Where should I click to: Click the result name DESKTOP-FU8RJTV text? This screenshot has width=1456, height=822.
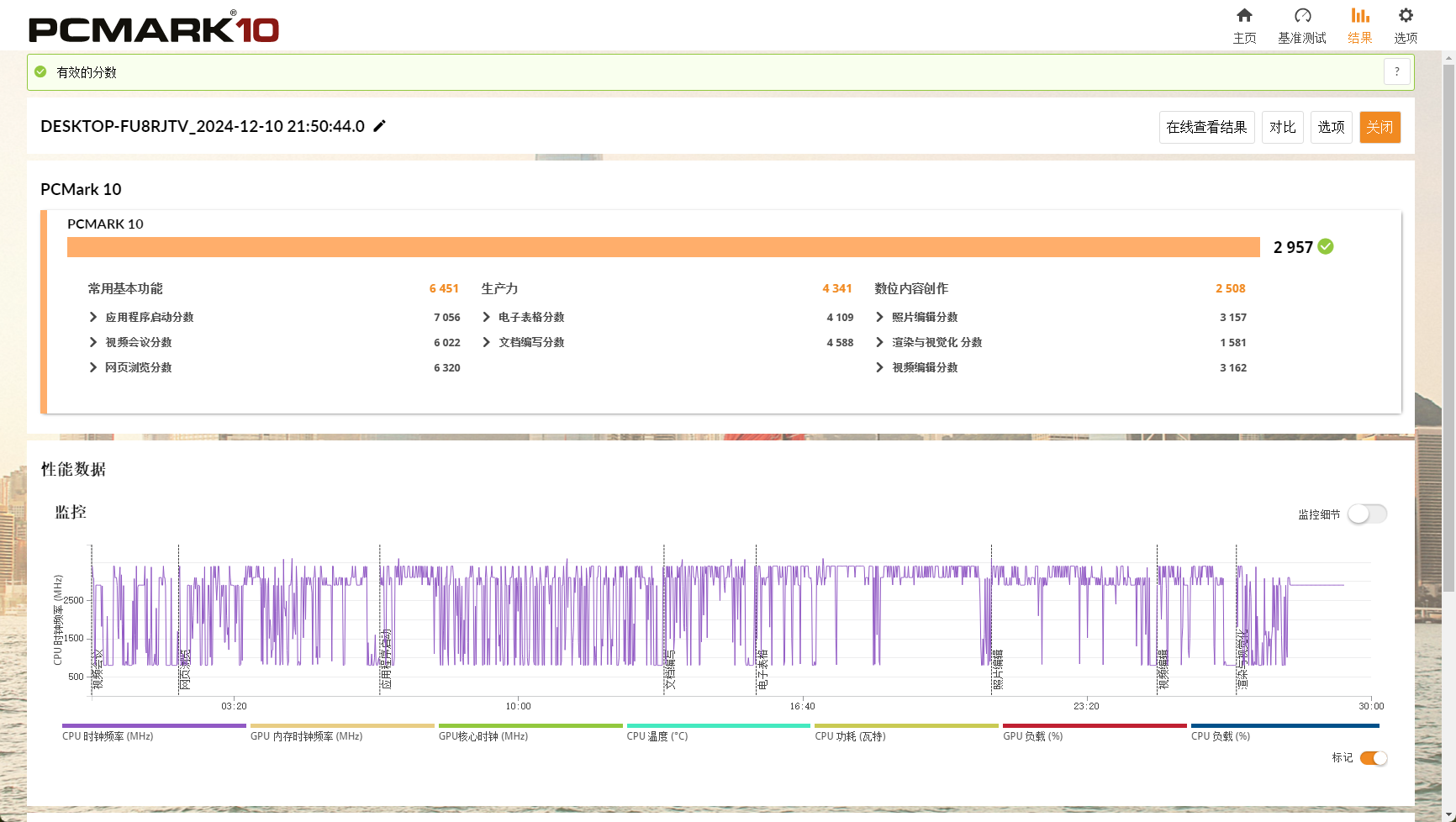[202, 126]
